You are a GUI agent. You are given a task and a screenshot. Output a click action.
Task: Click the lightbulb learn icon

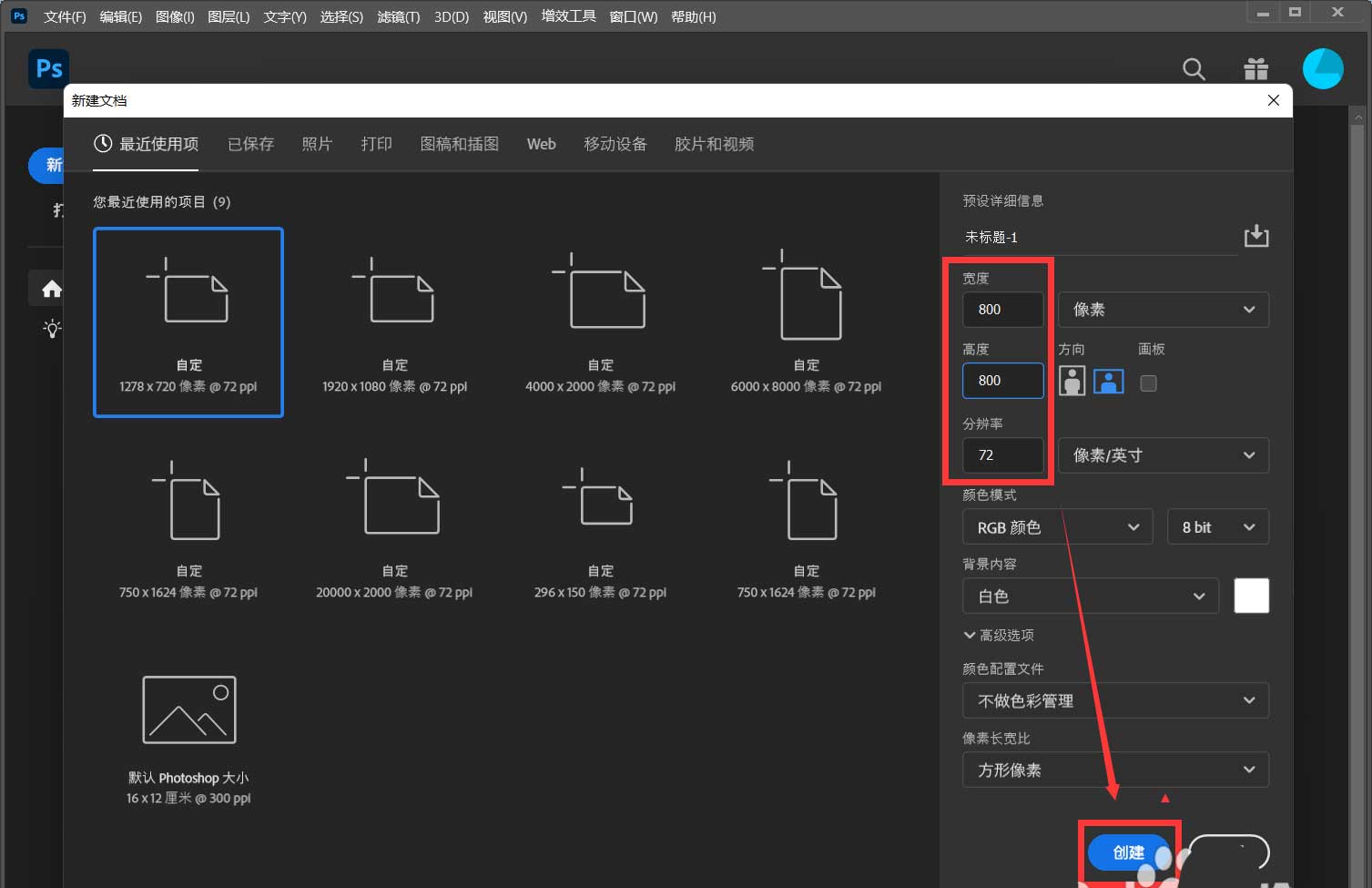52,329
